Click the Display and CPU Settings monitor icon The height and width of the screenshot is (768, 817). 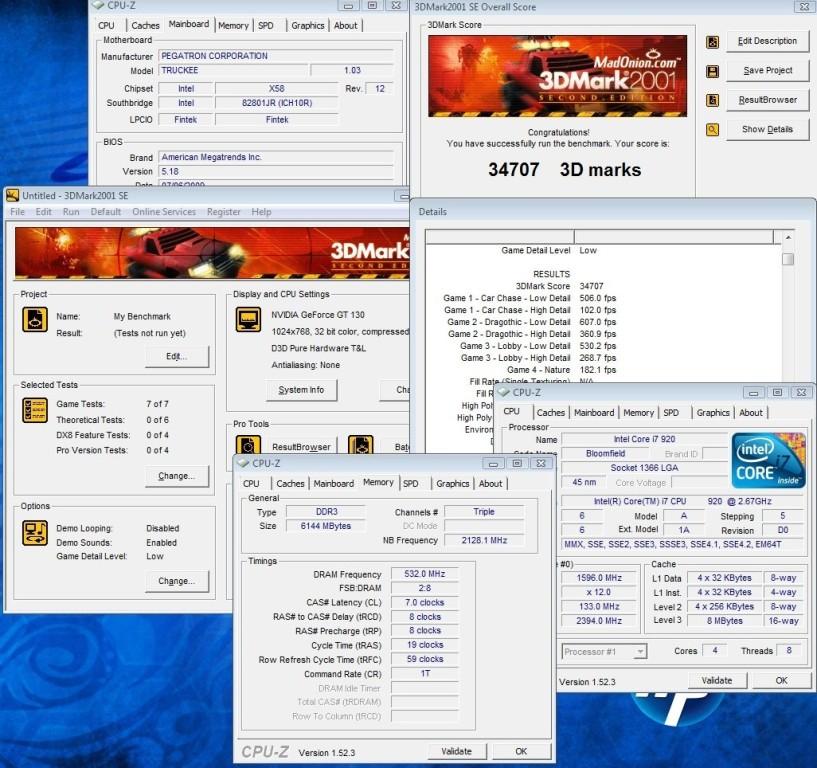pos(249,319)
